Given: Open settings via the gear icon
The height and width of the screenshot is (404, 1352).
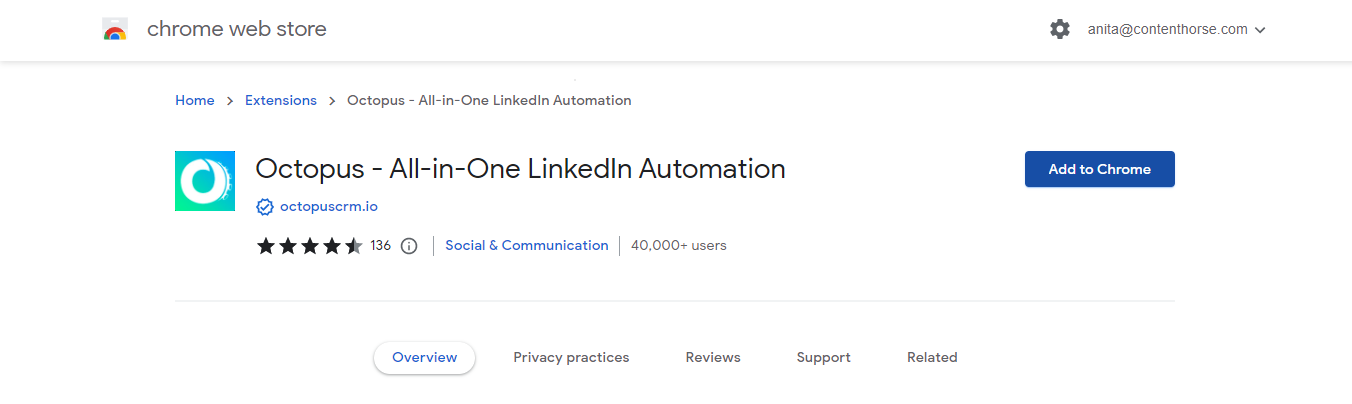Looking at the screenshot, I should 1060,30.
